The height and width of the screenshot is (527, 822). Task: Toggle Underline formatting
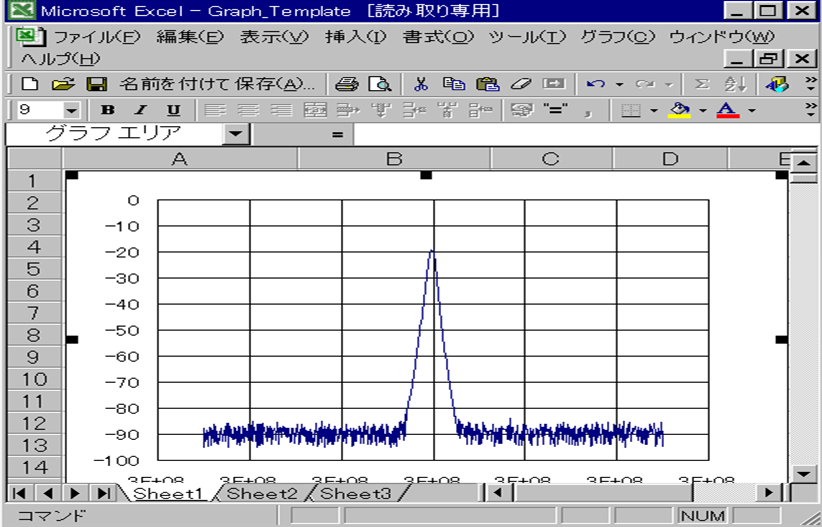coord(174,110)
